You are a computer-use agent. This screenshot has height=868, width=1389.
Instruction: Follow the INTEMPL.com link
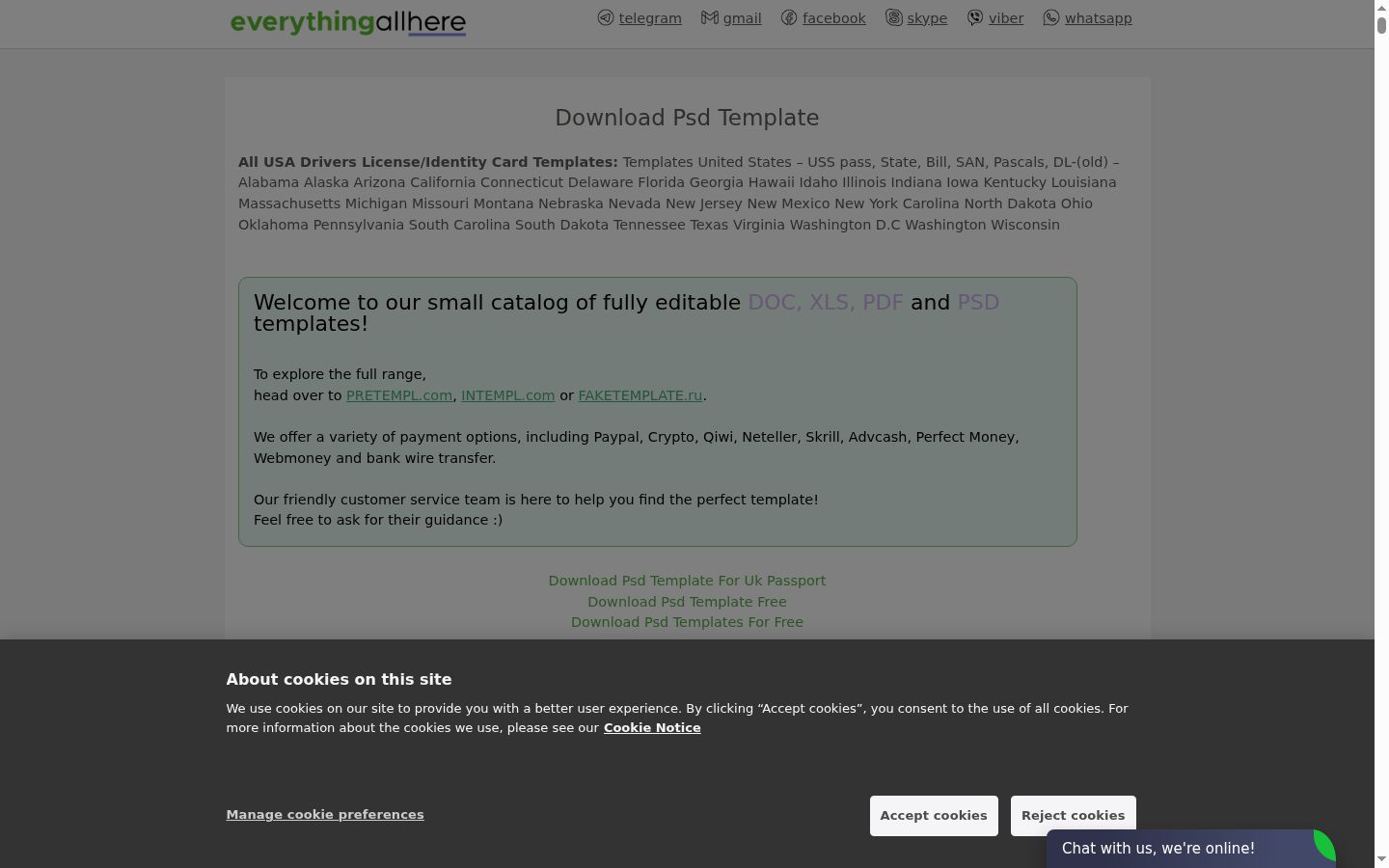click(507, 395)
